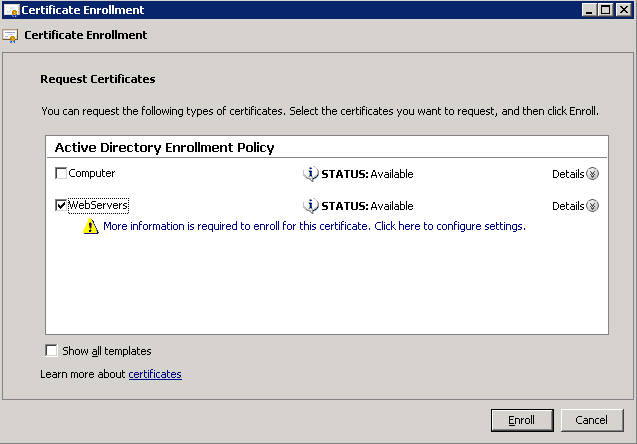Check the Computer certificate checkbox
Image resolution: width=637 pixels, height=444 pixels.
pos(61,173)
